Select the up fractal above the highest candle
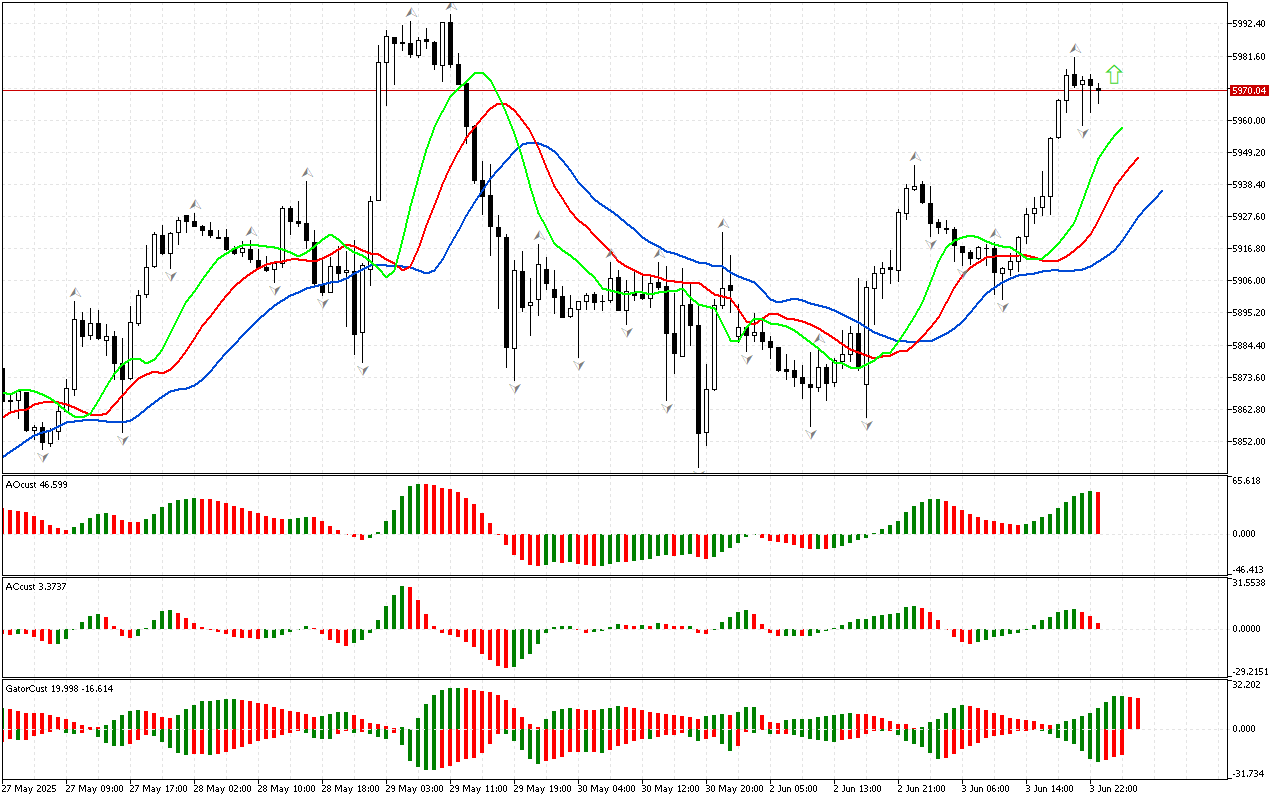 coord(451,8)
